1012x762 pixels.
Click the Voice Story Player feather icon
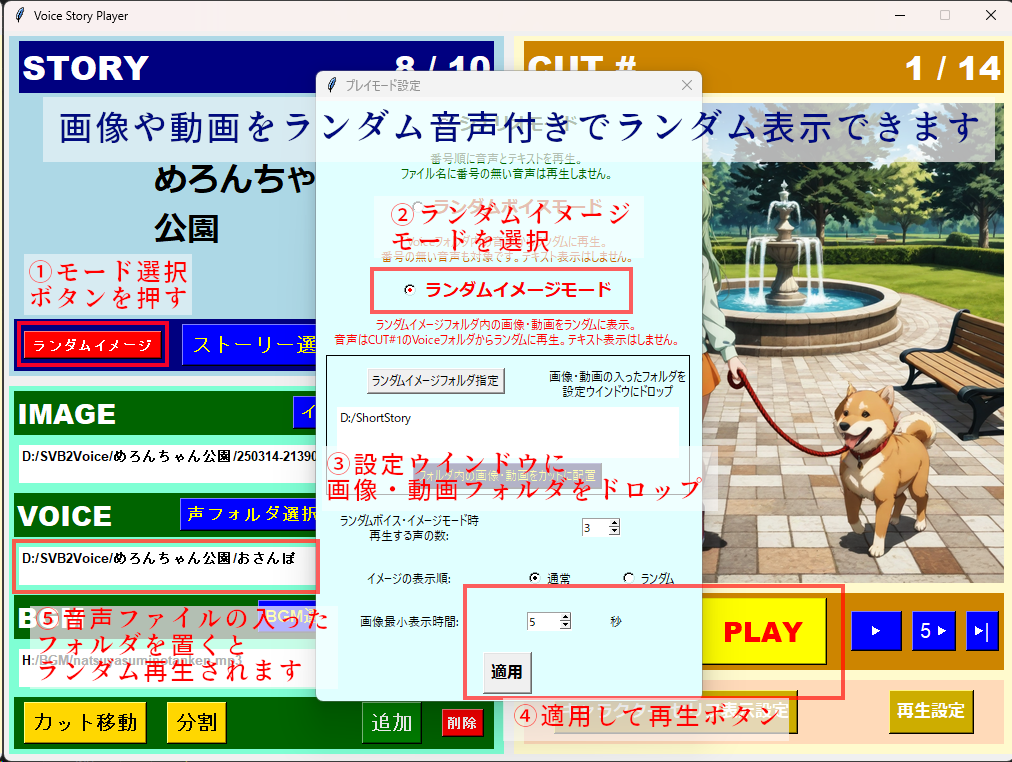20,15
